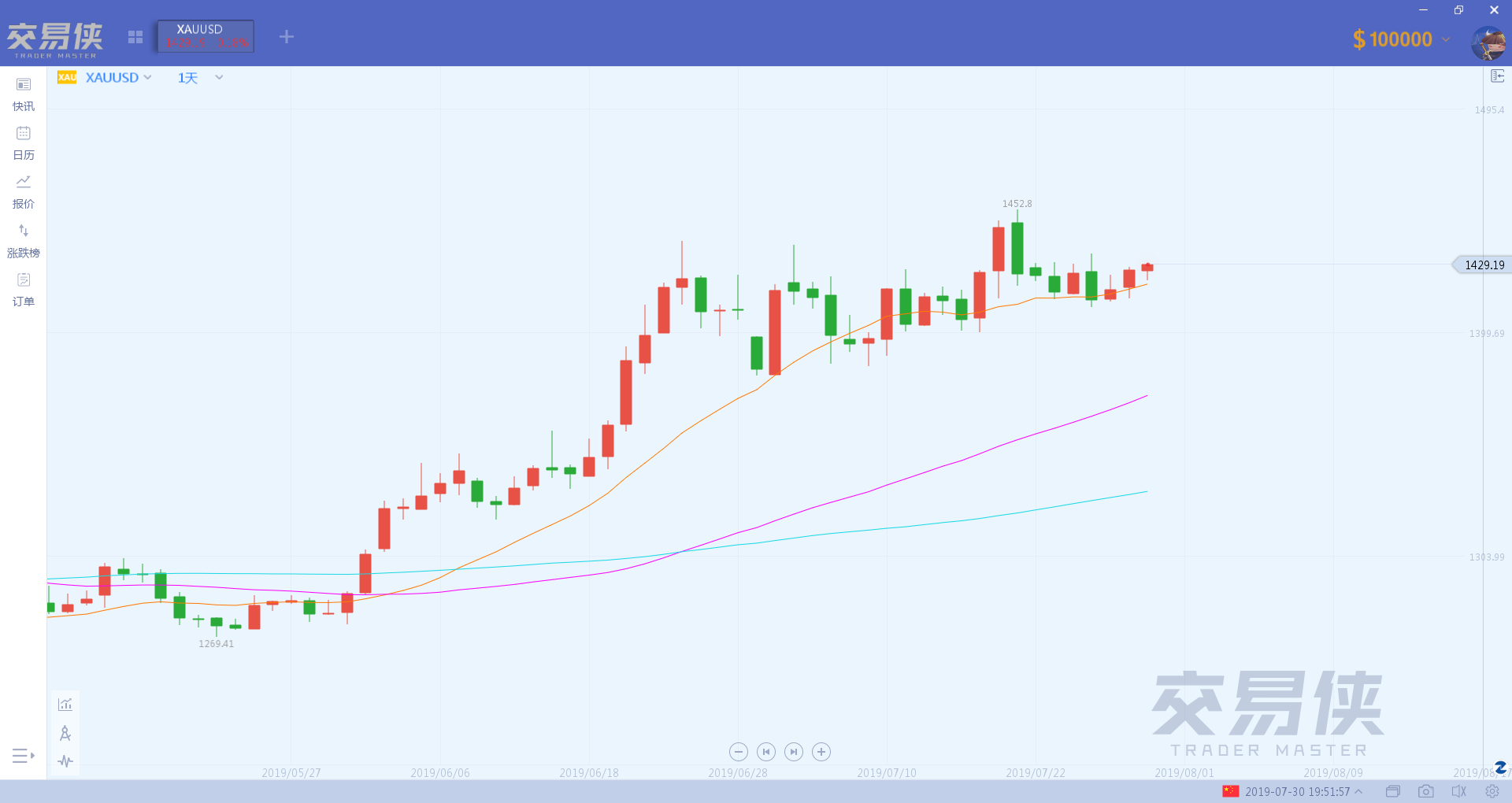Open the 日历 calendar panel
This screenshot has width=1512, height=803.
click(24, 143)
